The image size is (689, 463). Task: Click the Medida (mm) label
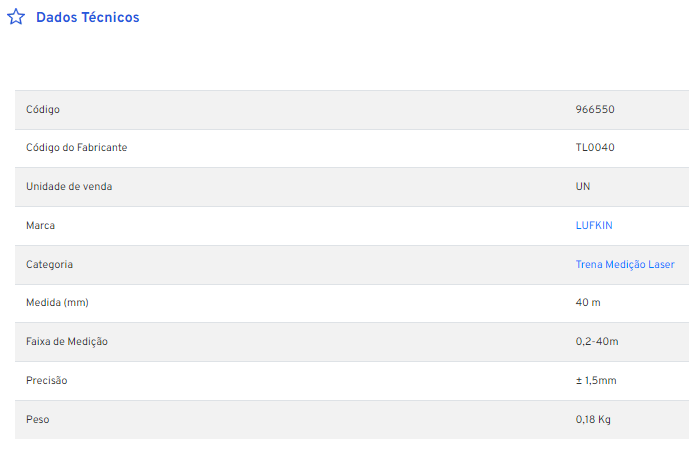coord(57,303)
